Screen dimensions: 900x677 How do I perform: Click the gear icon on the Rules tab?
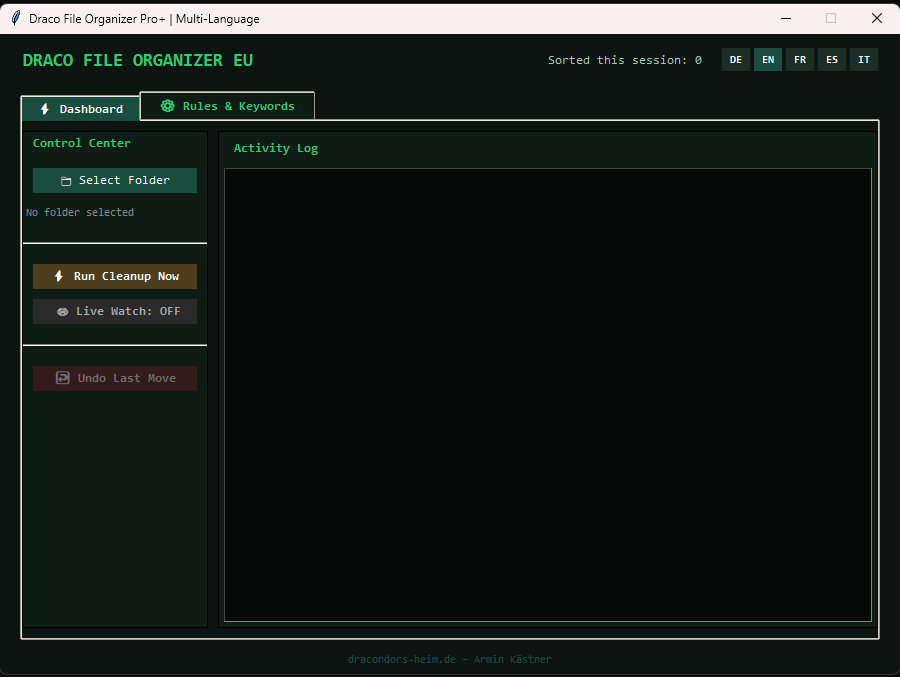click(x=168, y=106)
